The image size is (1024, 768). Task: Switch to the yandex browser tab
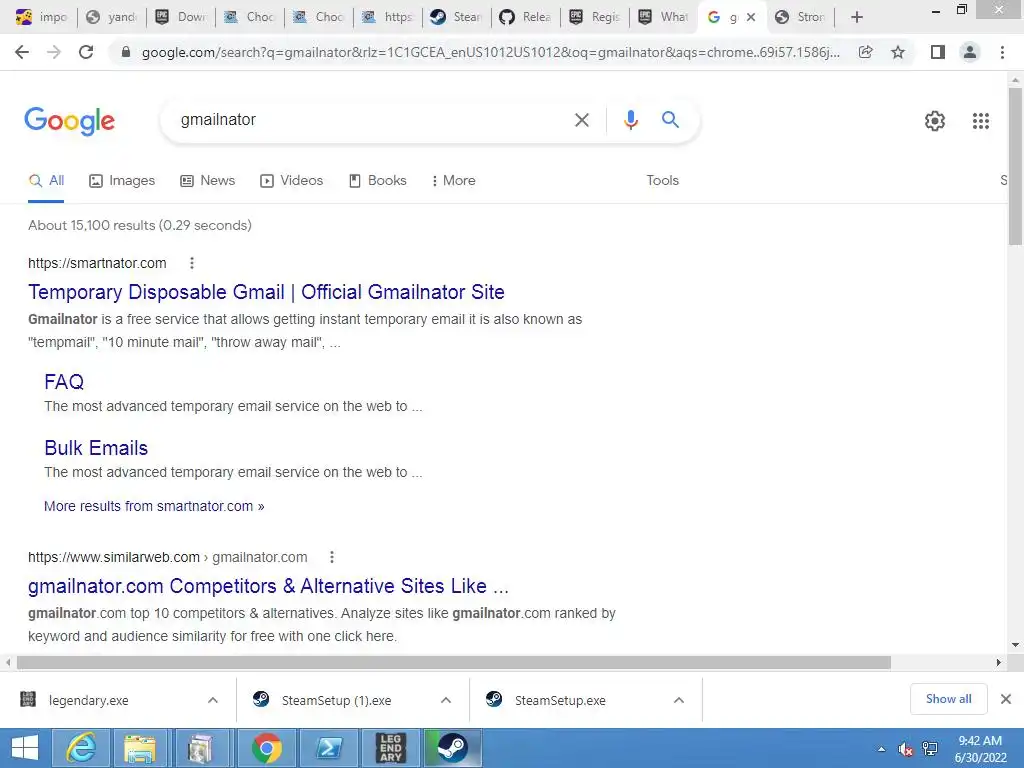[x=112, y=17]
